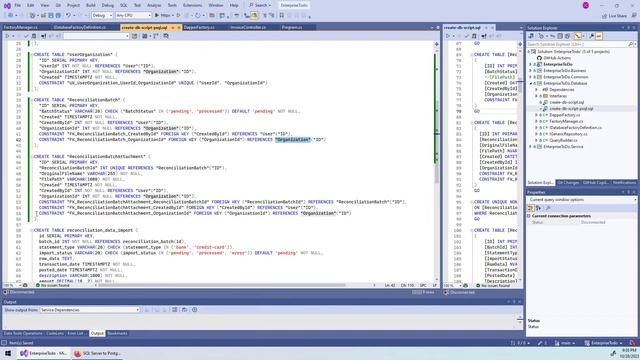Viewport: 640px width, 360px height.
Task: Expand the EnterpriseToDo.Business project
Action: tap(531, 71)
